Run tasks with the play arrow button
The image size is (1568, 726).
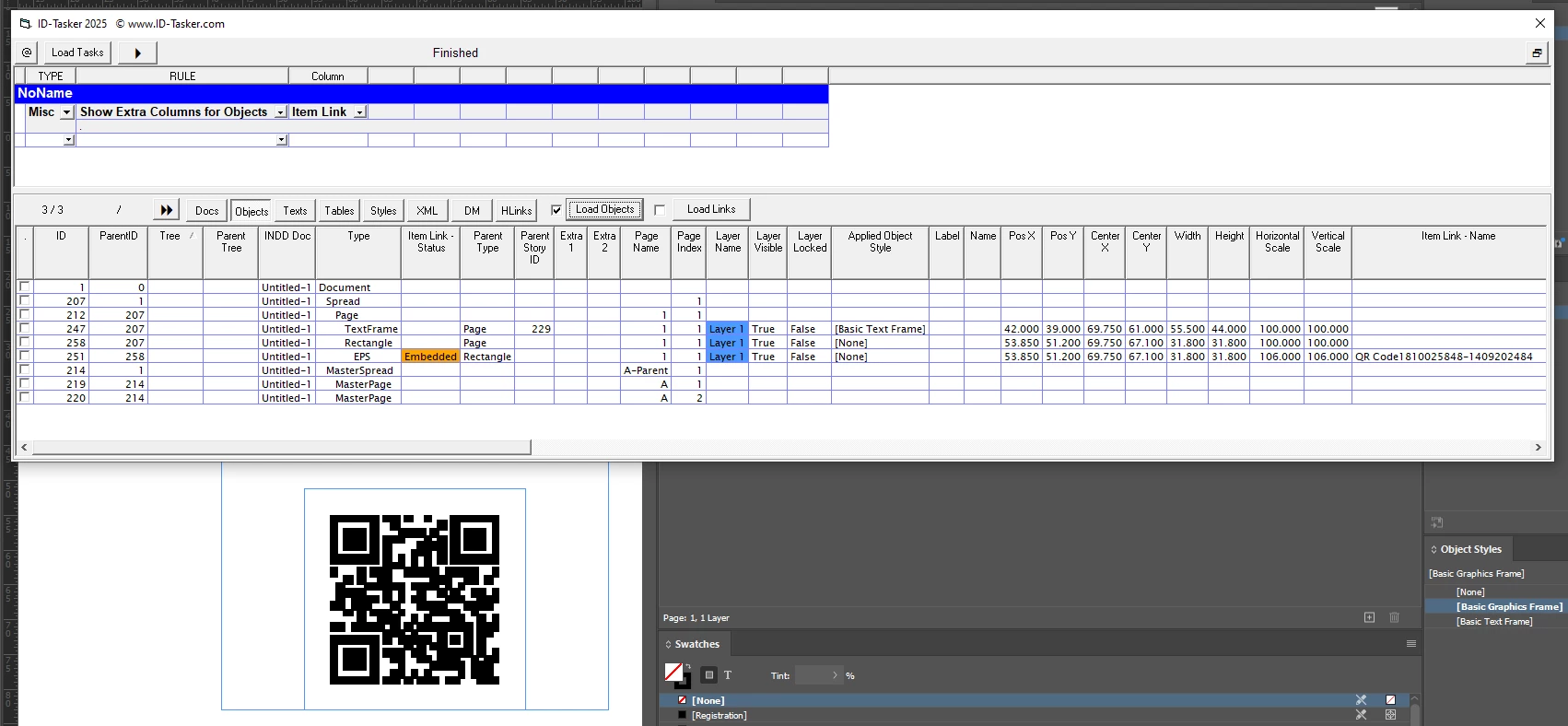(137, 53)
